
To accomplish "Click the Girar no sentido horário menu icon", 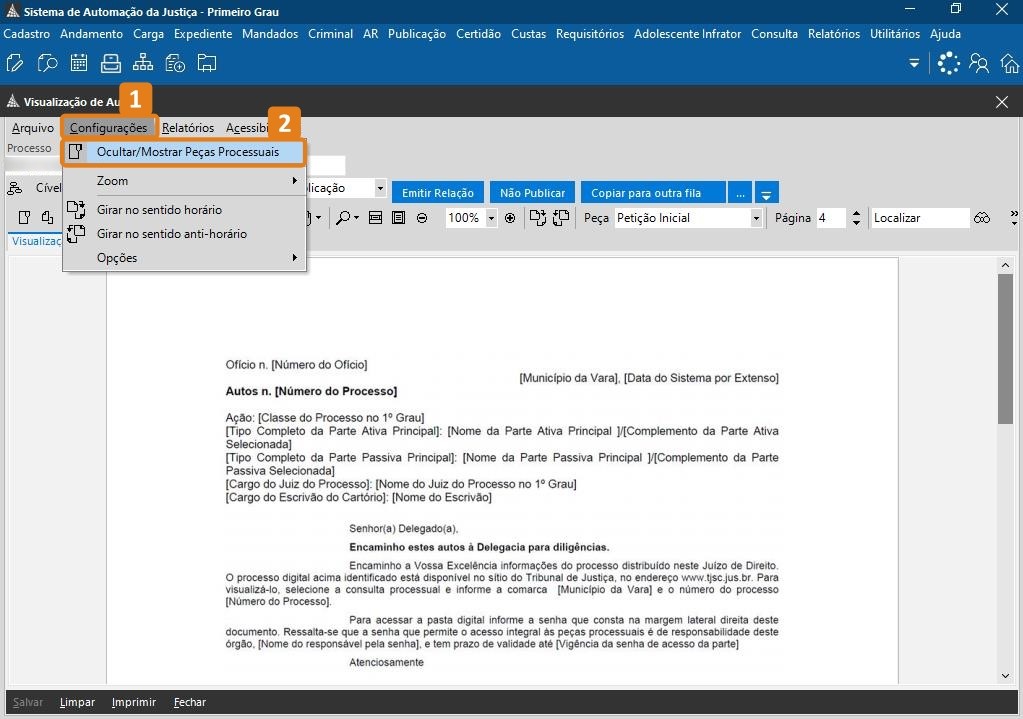I will point(76,209).
